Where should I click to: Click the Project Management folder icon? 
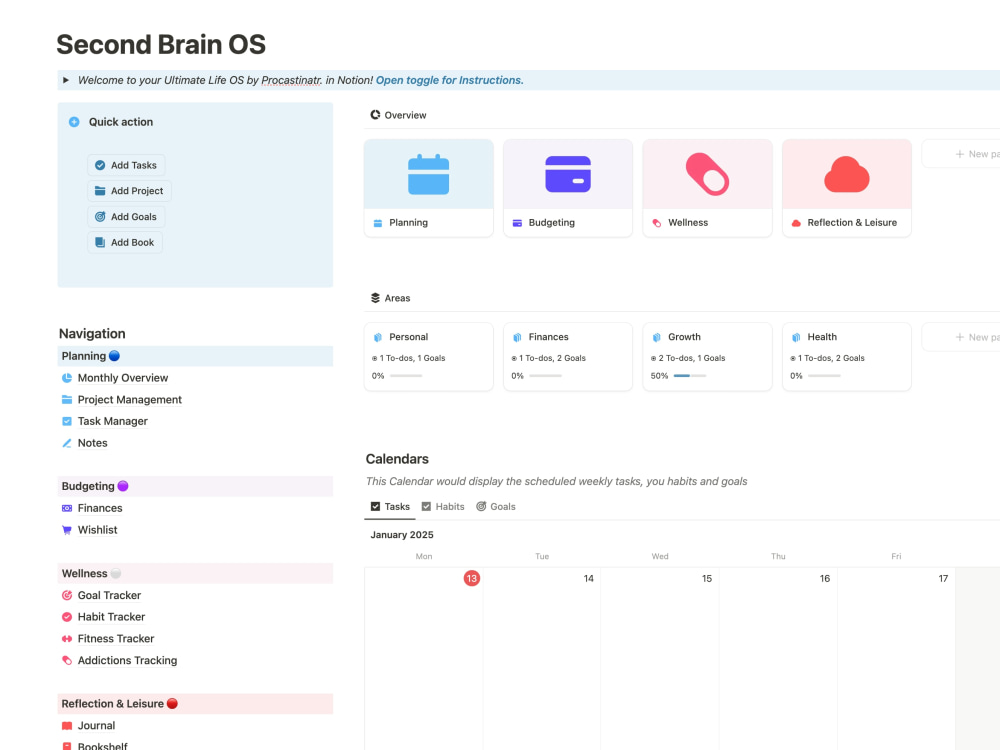click(x=67, y=400)
